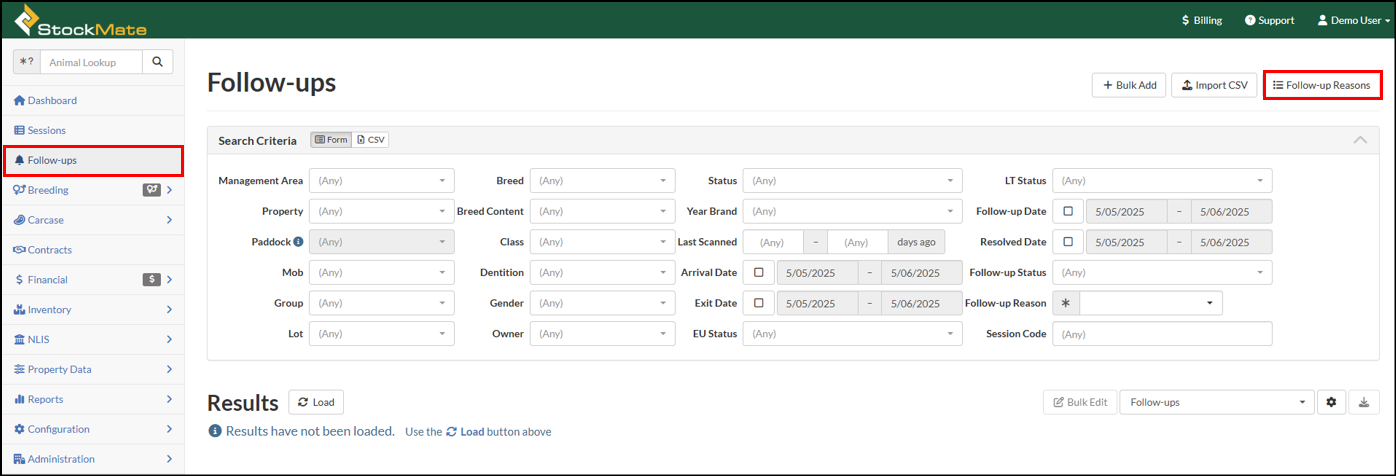Image resolution: width=1396 pixels, height=476 pixels.
Task: Click the Follow-up Reason asterisk button
Action: pos(1066,303)
